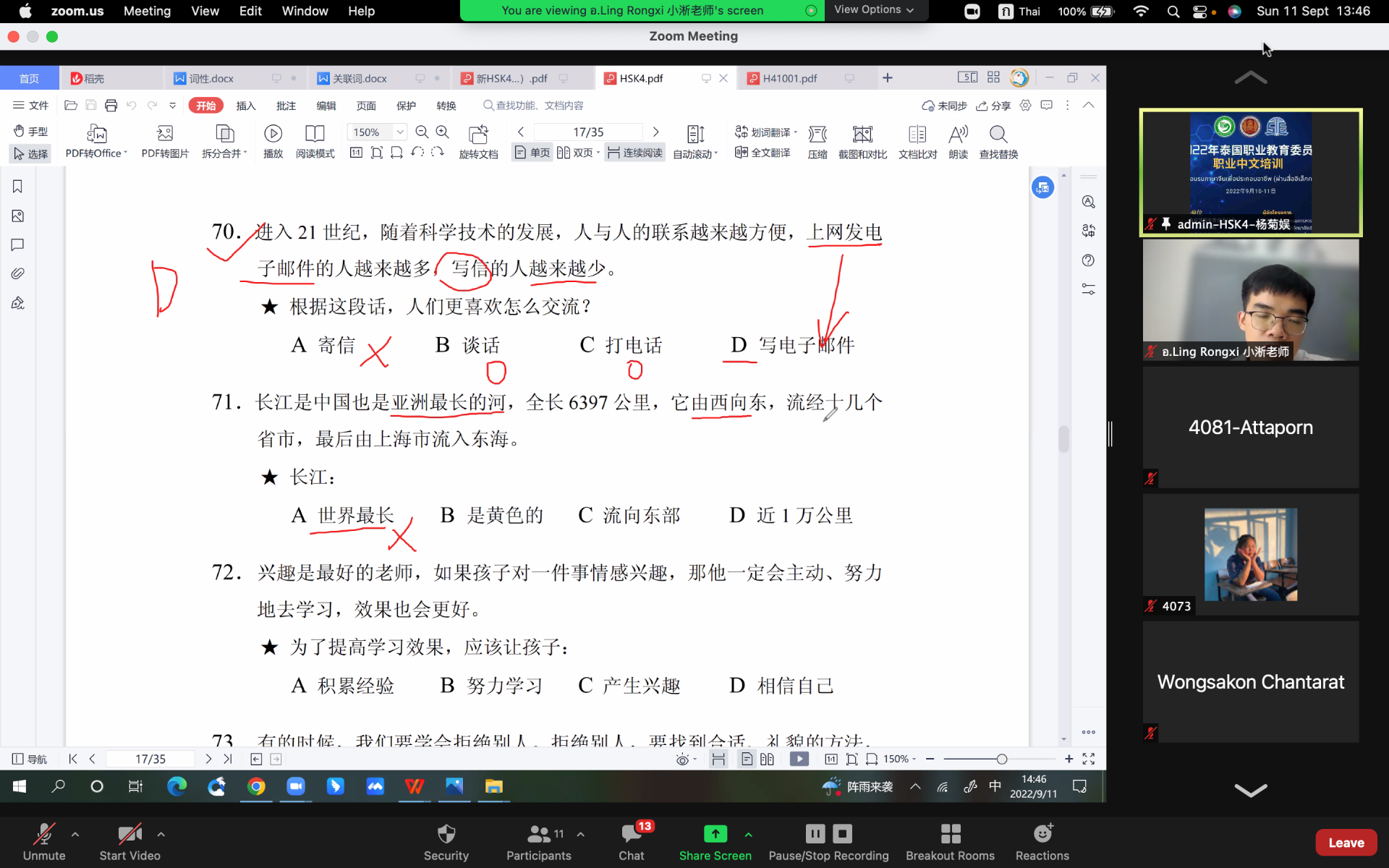Open the Chat panel
The height and width of the screenshot is (868, 1389).
631,843
